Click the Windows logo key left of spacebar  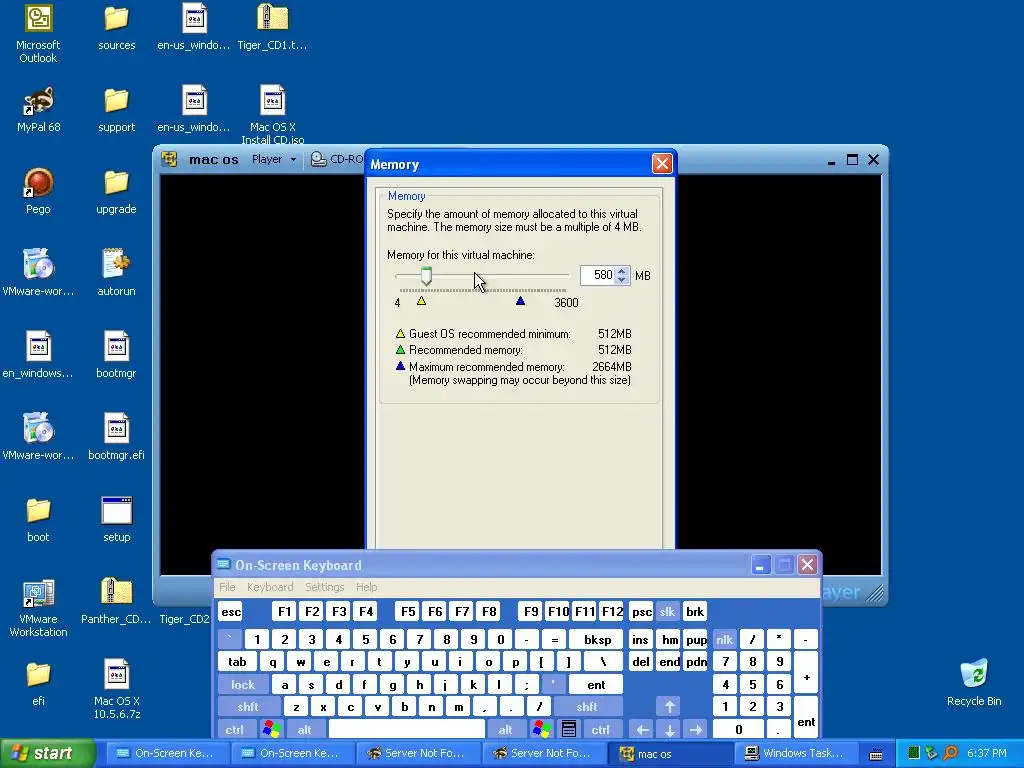click(271, 729)
